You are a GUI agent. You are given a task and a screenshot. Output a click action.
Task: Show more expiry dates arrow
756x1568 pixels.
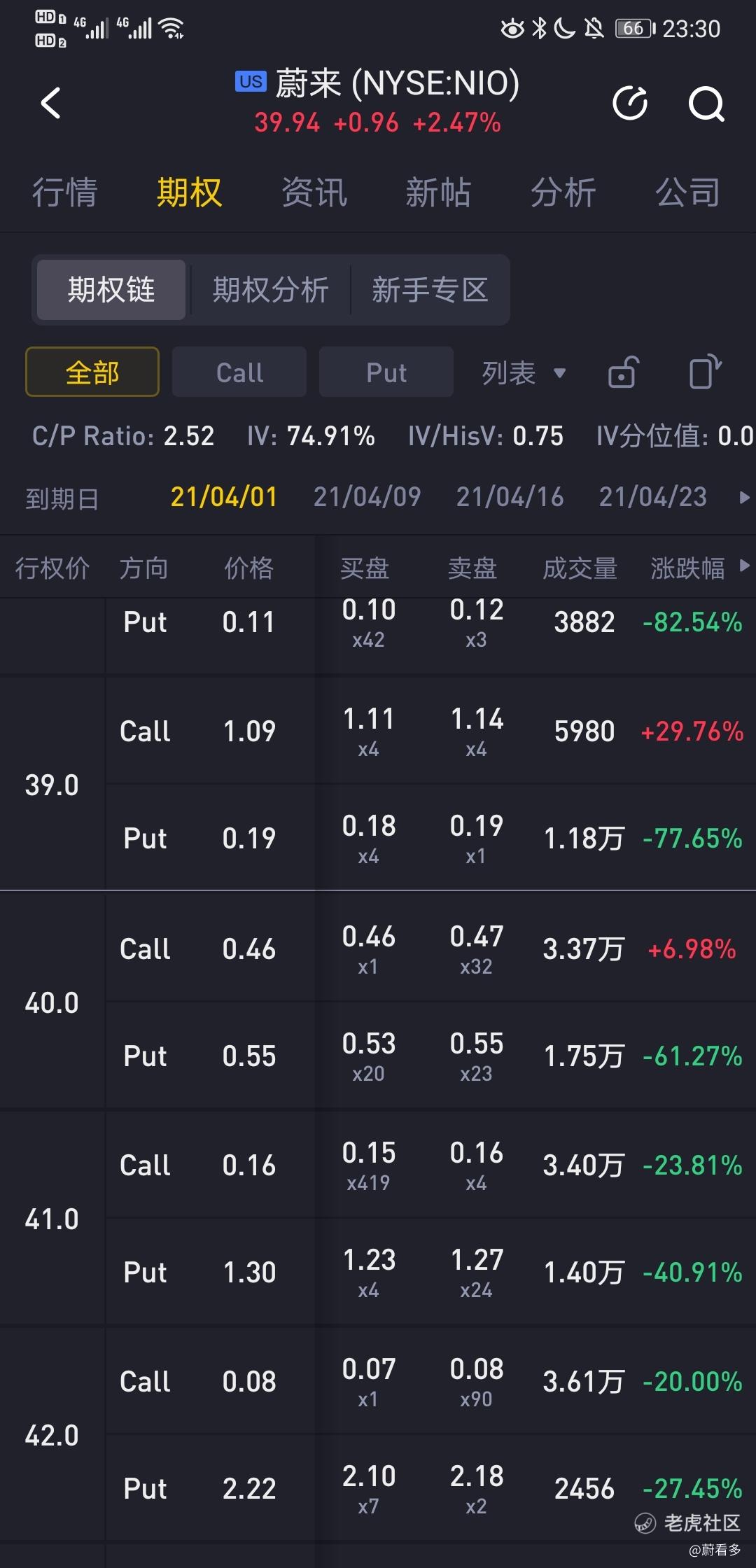(x=745, y=498)
